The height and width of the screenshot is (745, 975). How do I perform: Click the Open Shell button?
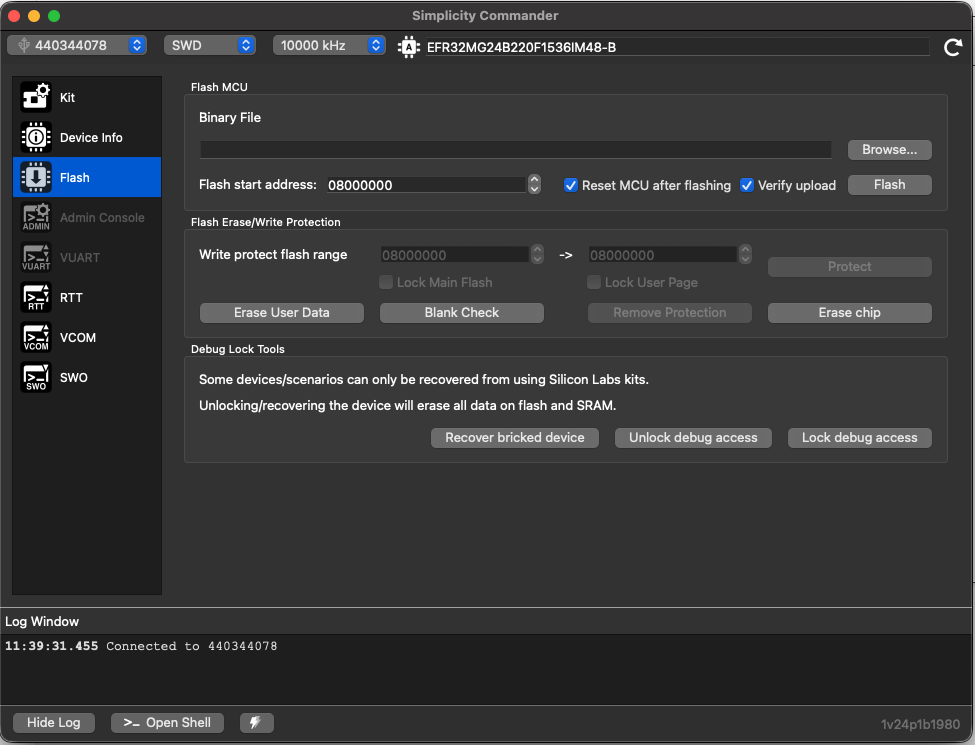click(167, 723)
